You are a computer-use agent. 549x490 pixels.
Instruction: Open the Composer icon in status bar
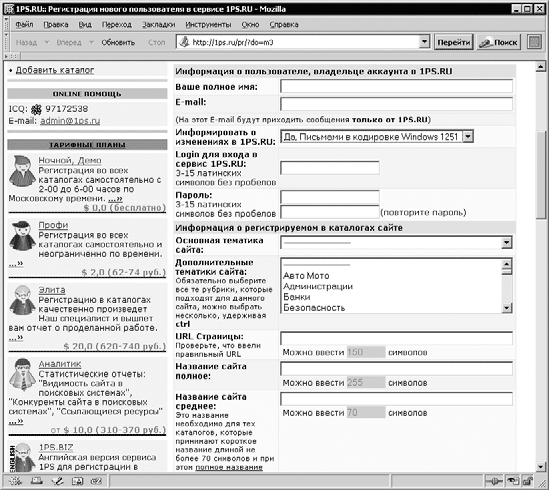[57, 481]
